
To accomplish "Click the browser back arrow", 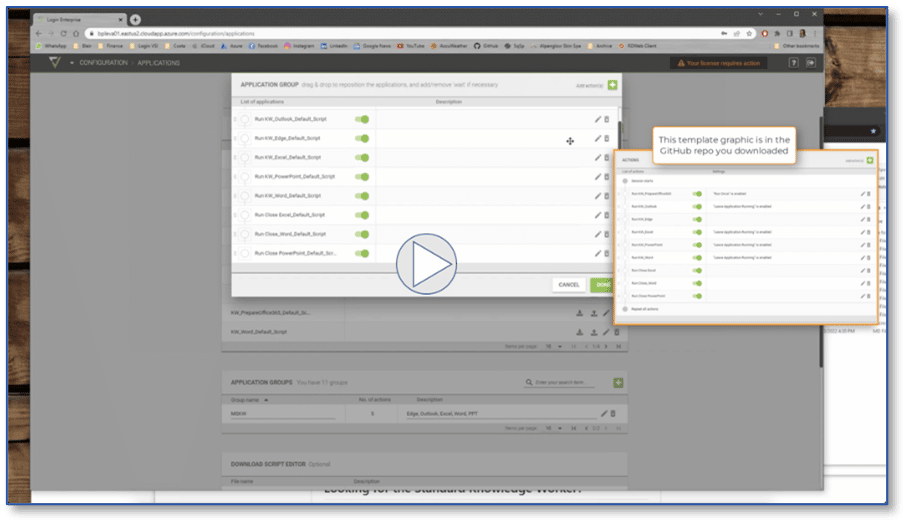I will pos(39,34).
